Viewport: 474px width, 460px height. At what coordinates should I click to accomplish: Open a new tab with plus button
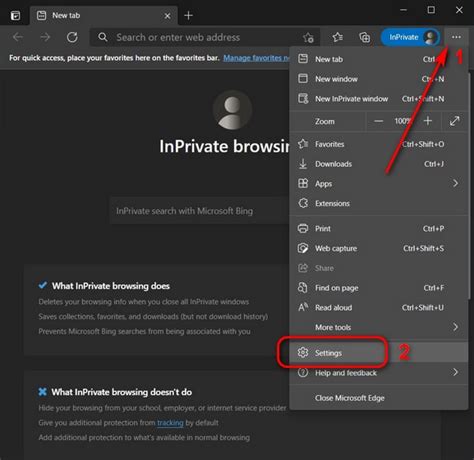188,15
